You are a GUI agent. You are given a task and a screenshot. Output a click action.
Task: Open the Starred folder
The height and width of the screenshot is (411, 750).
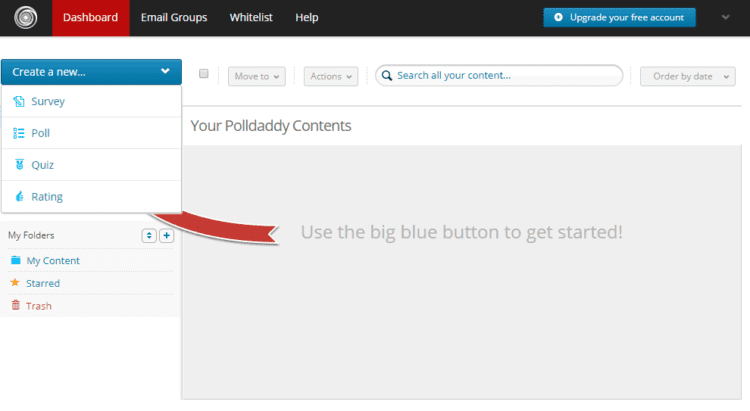[x=43, y=283]
